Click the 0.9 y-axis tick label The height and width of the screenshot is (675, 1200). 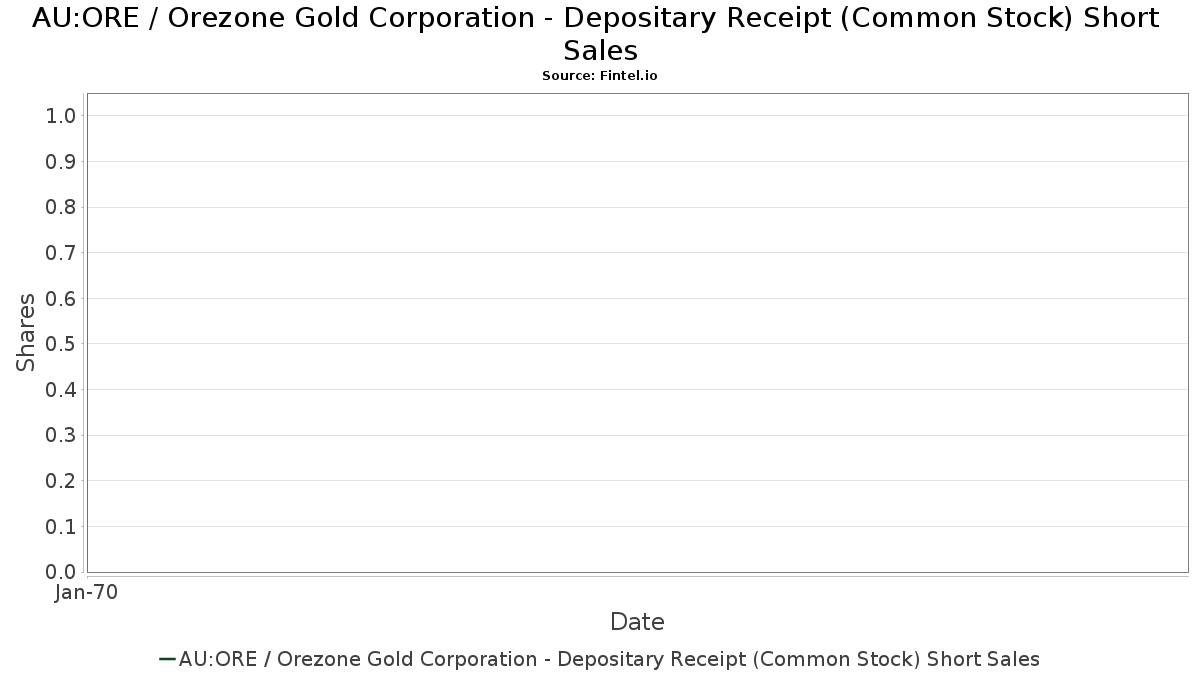click(61, 162)
